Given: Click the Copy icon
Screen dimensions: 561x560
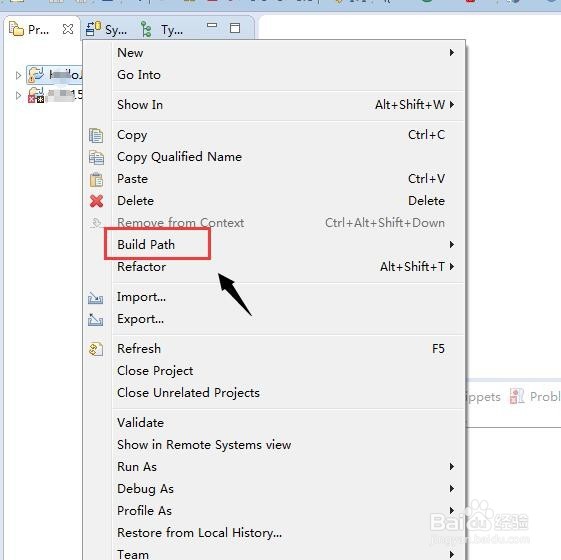Looking at the screenshot, I should coord(96,136).
